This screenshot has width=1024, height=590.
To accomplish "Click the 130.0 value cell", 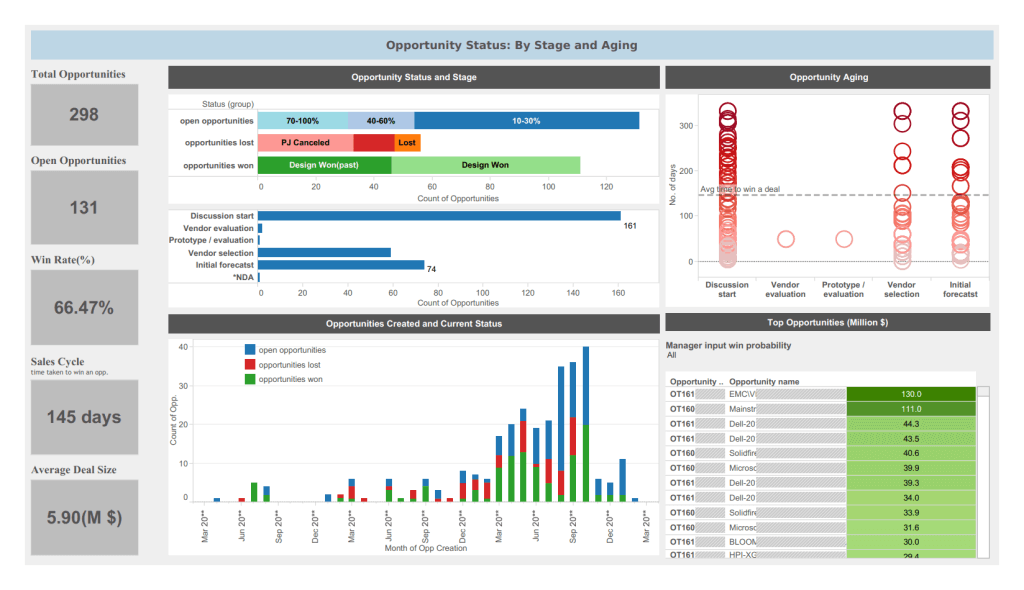I will tap(911, 394).
